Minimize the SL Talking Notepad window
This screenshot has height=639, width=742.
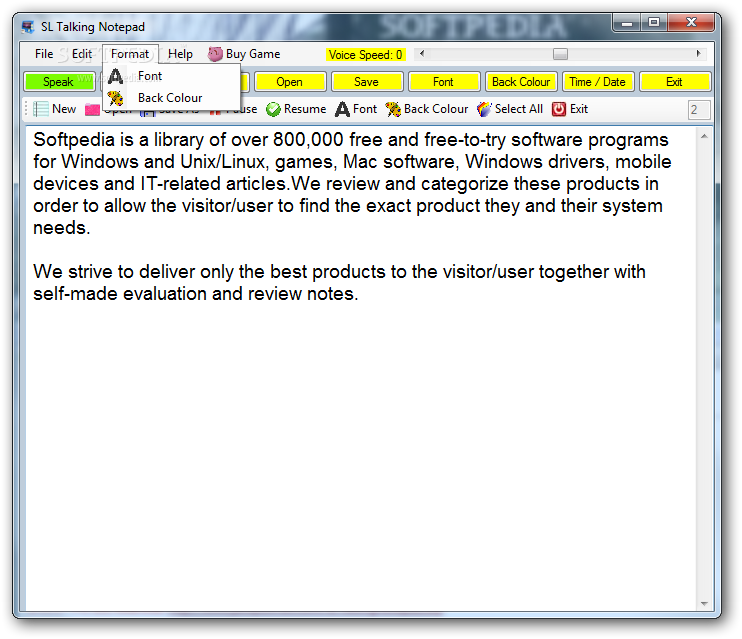(627, 23)
